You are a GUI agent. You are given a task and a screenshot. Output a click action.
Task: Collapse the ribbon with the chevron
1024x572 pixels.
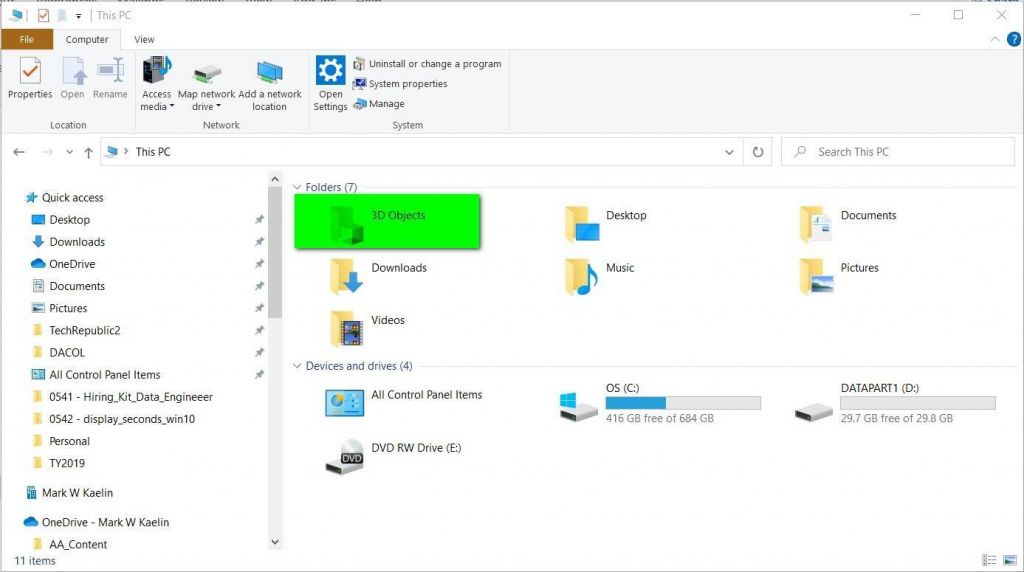click(x=995, y=39)
